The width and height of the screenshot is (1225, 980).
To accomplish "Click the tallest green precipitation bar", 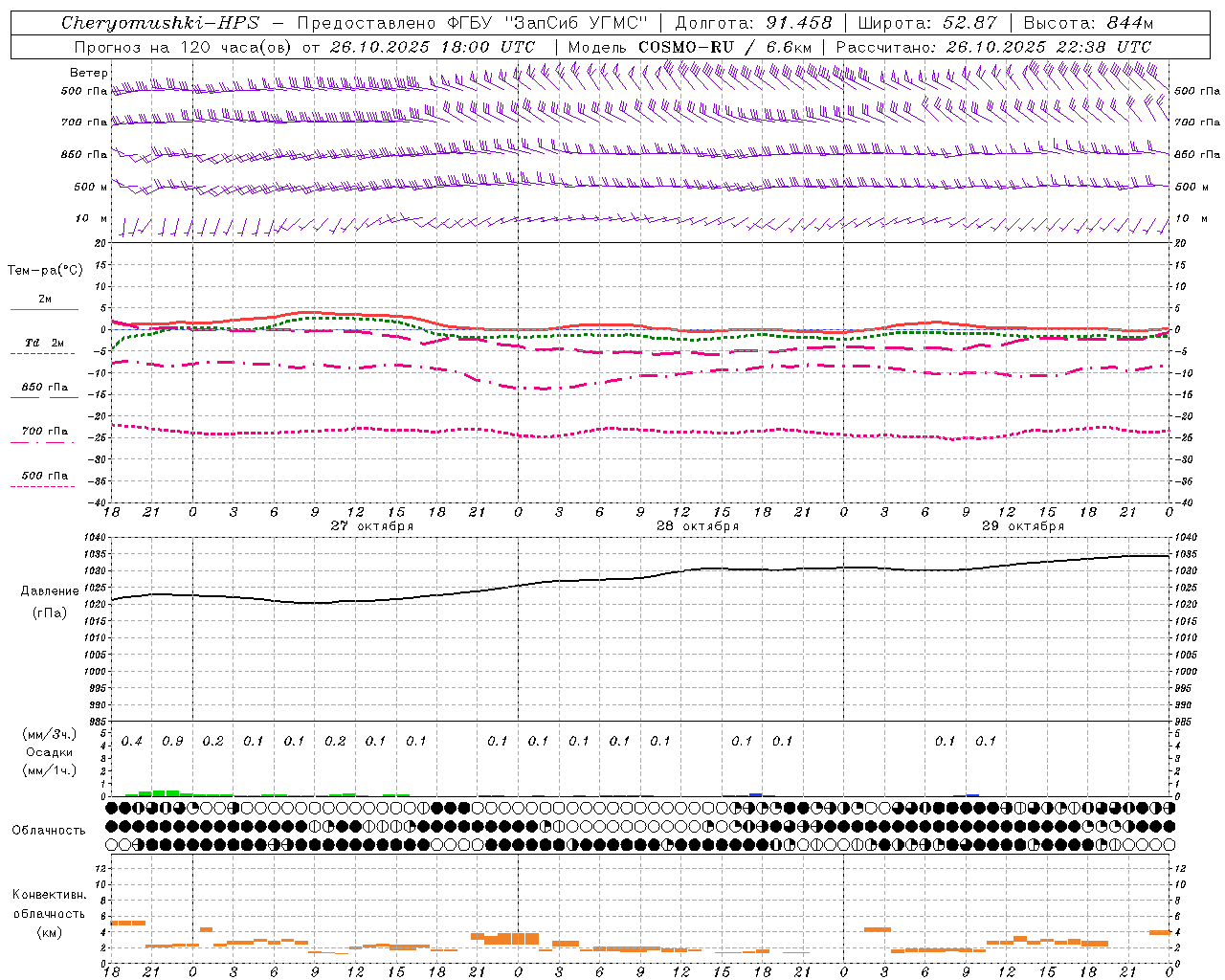I will point(166,792).
